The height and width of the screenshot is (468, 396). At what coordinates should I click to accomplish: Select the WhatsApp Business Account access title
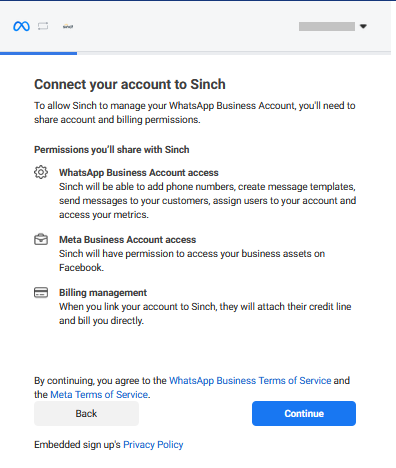tap(139, 173)
